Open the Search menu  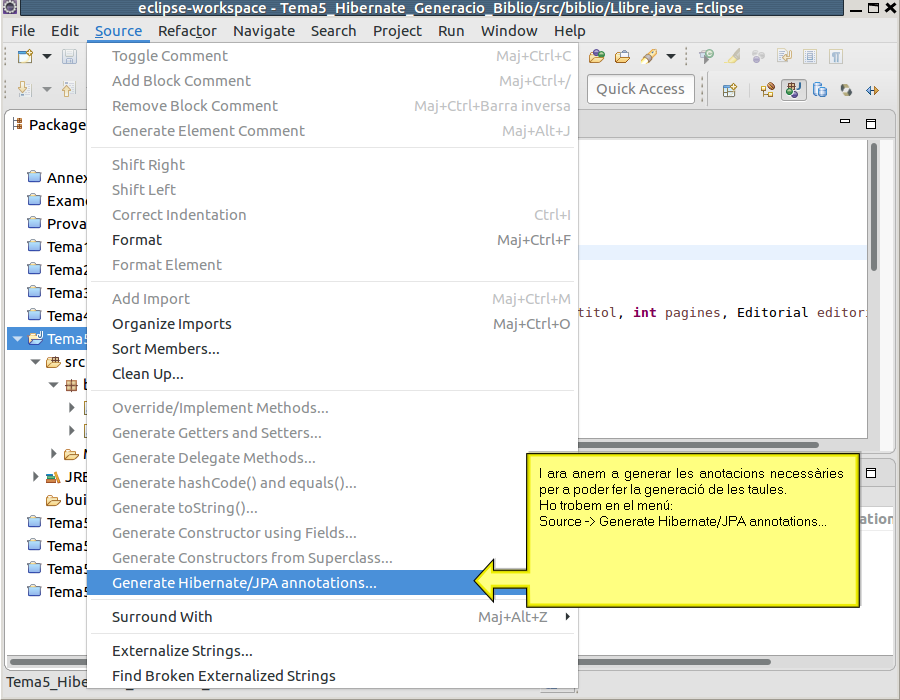pyautogui.click(x=333, y=31)
